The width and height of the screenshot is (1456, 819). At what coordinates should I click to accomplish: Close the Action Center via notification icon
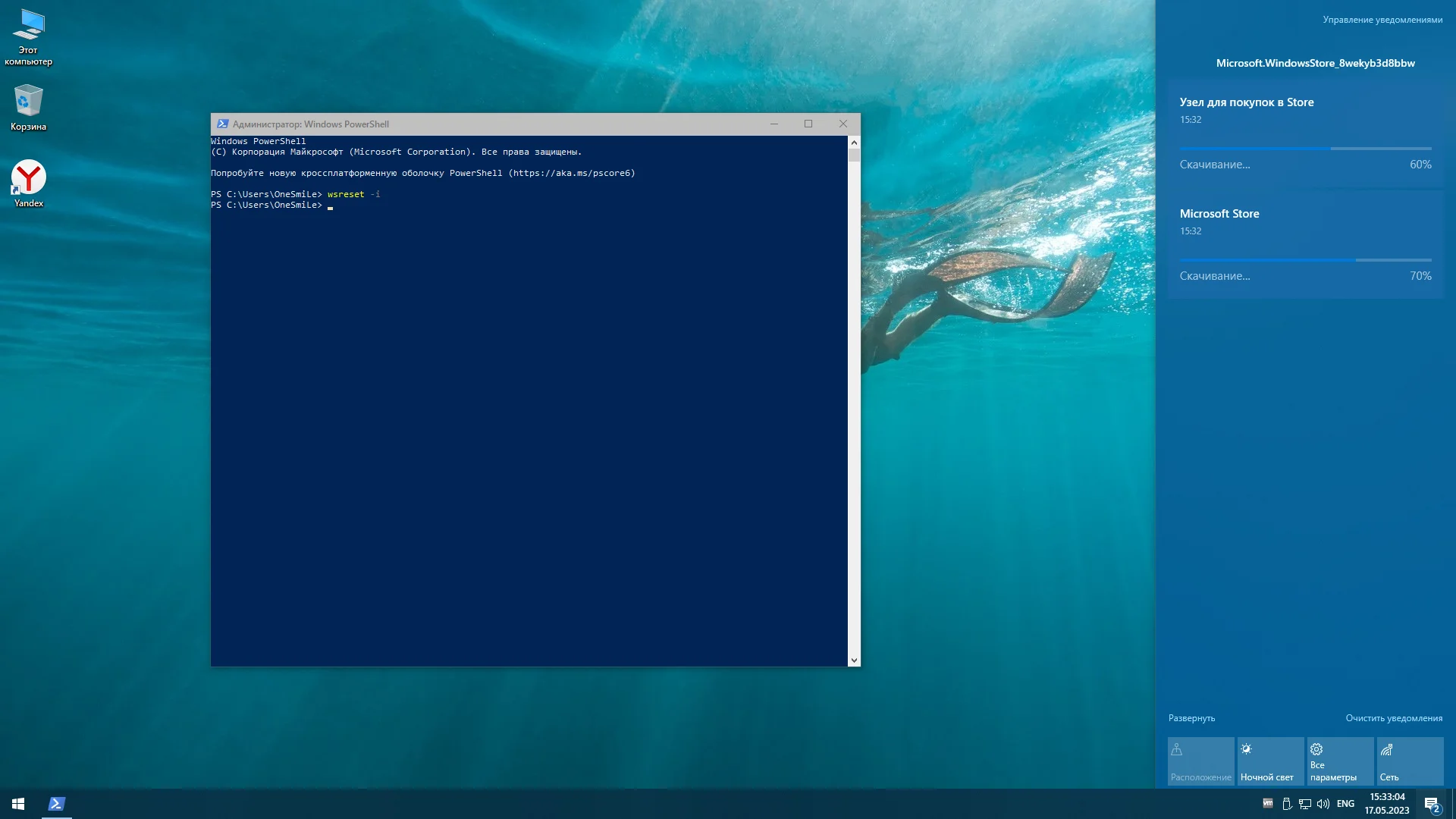point(1432,804)
